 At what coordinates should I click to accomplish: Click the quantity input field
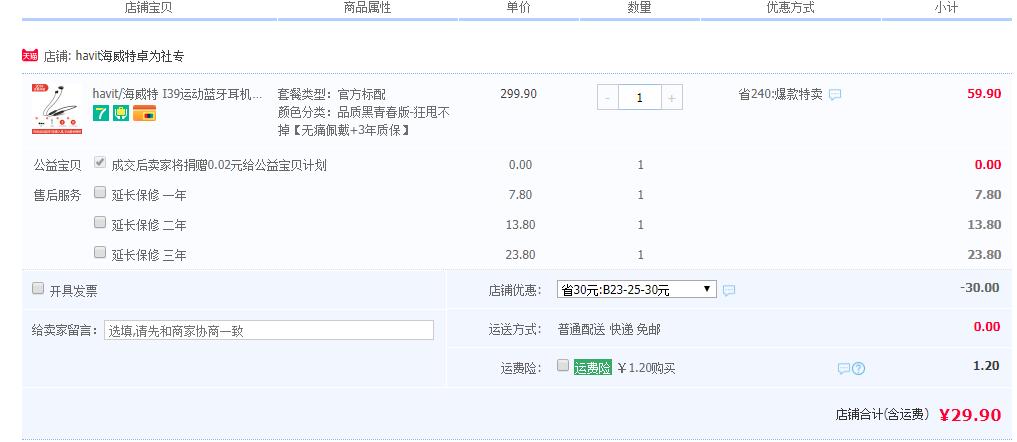(x=640, y=98)
